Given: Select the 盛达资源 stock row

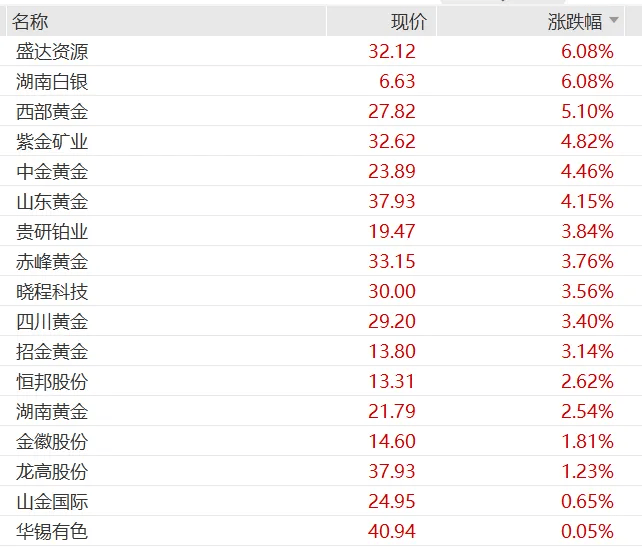Looking at the screenshot, I should click(x=52, y=51).
